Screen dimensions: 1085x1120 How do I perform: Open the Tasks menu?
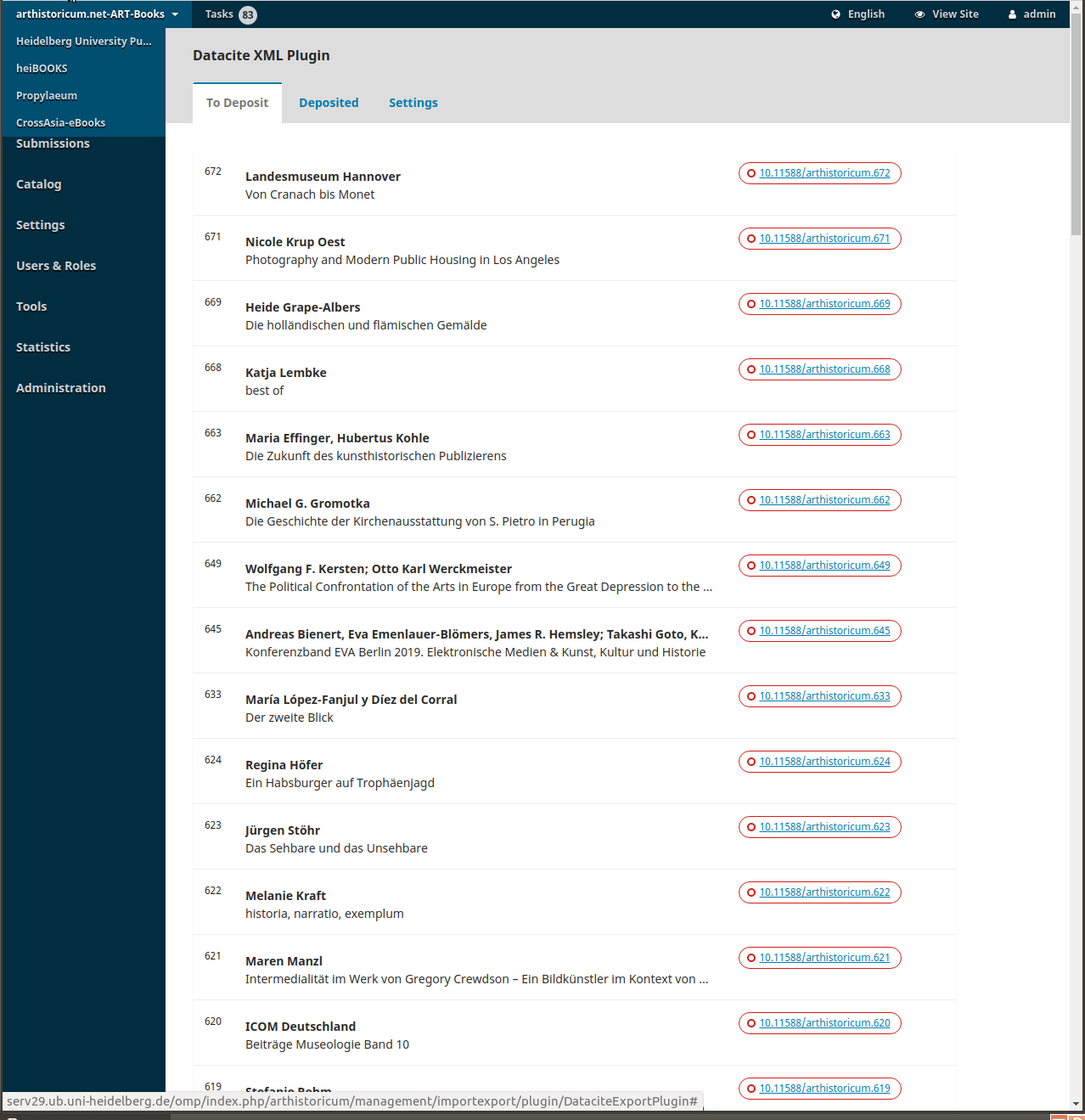[x=219, y=14]
